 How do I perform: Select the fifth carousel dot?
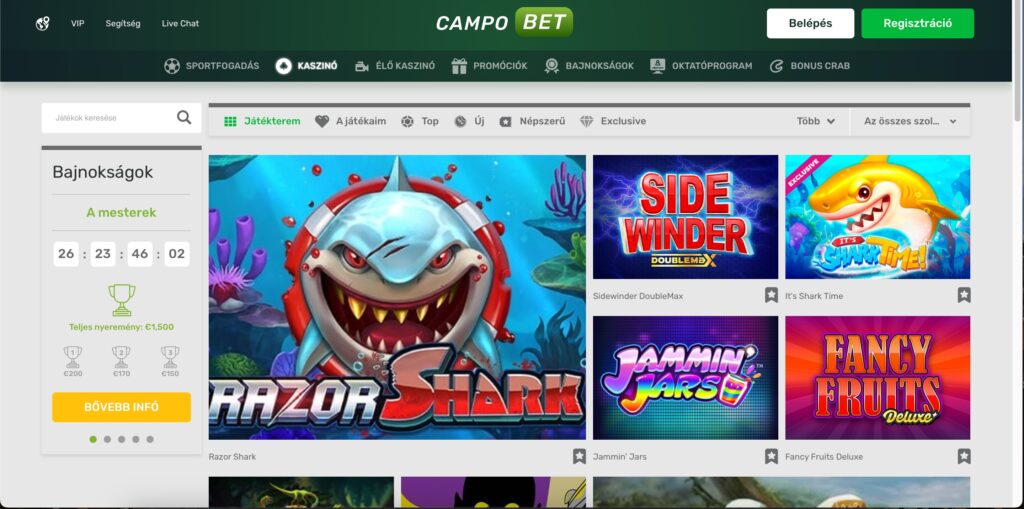pos(150,439)
